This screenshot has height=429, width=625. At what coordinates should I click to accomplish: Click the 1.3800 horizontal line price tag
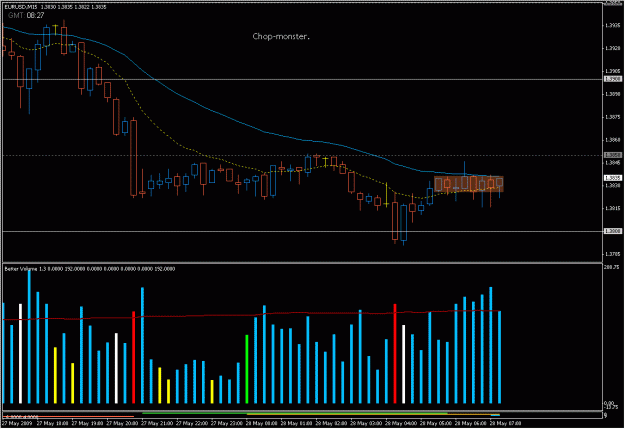pyautogui.click(x=613, y=231)
